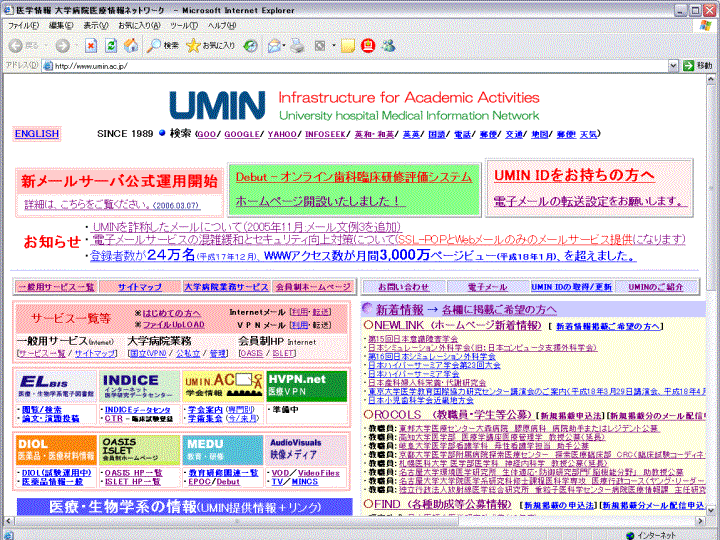Open the INDICE logo banner
Viewport: 720px width, 540px height.
point(138,386)
